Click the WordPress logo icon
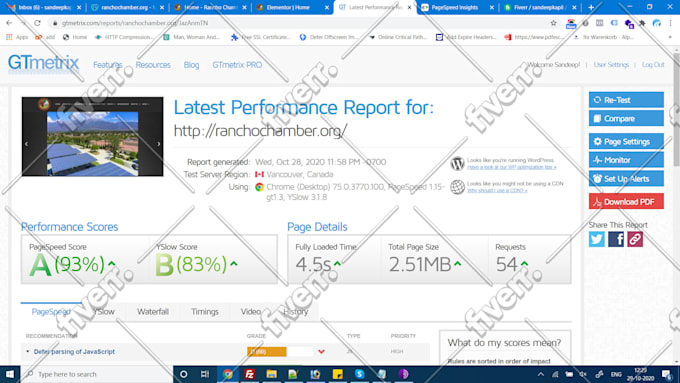Screen dimensions: 680x383 click(x=457, y=164)
